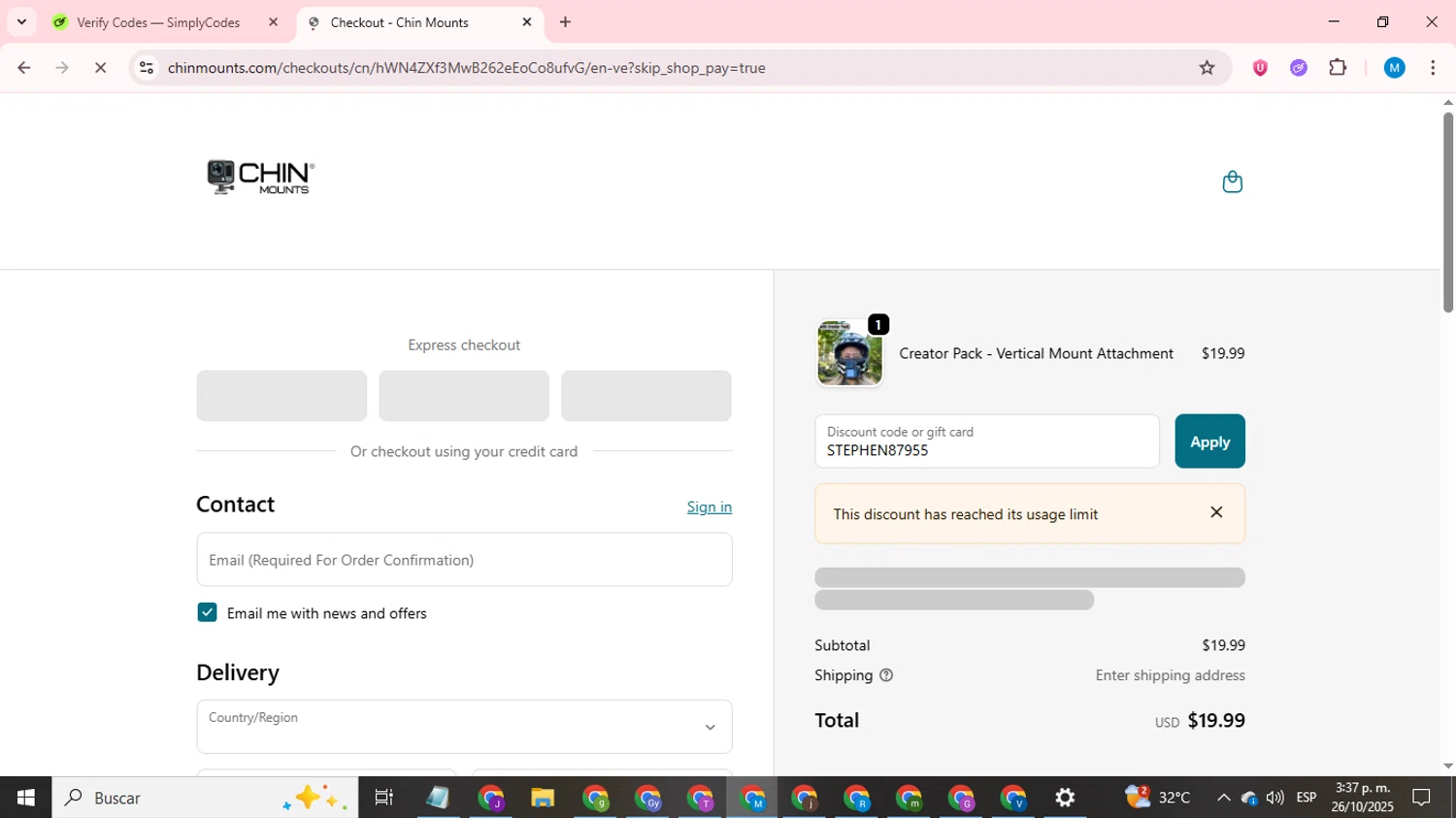The width and height of the screenshot is (1456, 818).
Task: Focus the email input field
Action: tap(464, 560)
